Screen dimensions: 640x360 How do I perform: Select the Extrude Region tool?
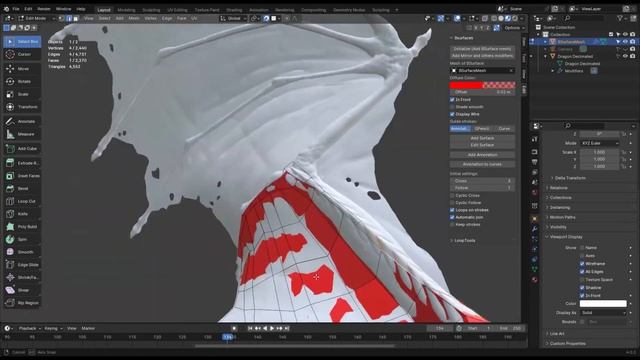click(x=22, y=163)
